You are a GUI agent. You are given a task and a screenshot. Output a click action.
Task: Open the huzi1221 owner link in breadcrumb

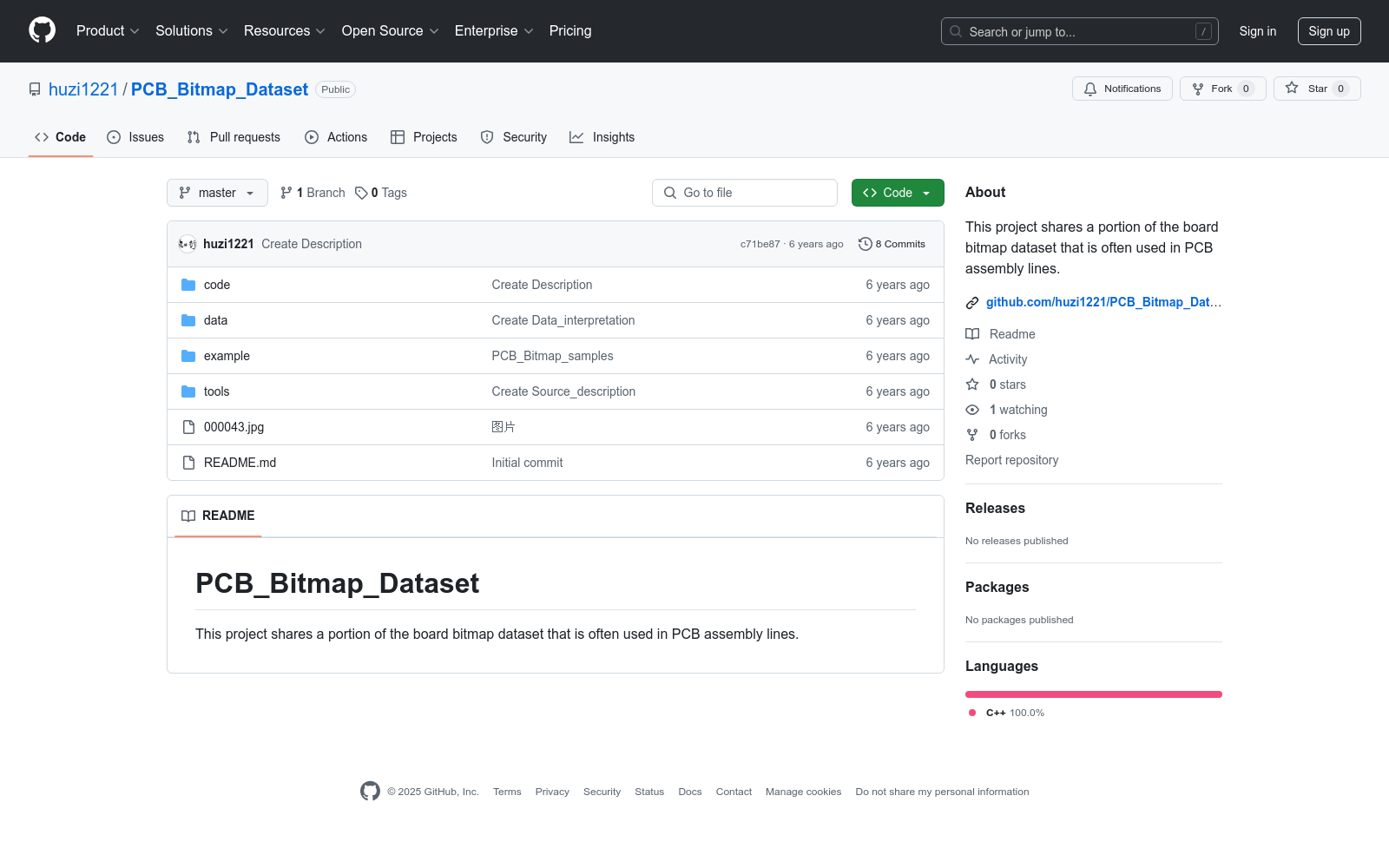point(83,89)
